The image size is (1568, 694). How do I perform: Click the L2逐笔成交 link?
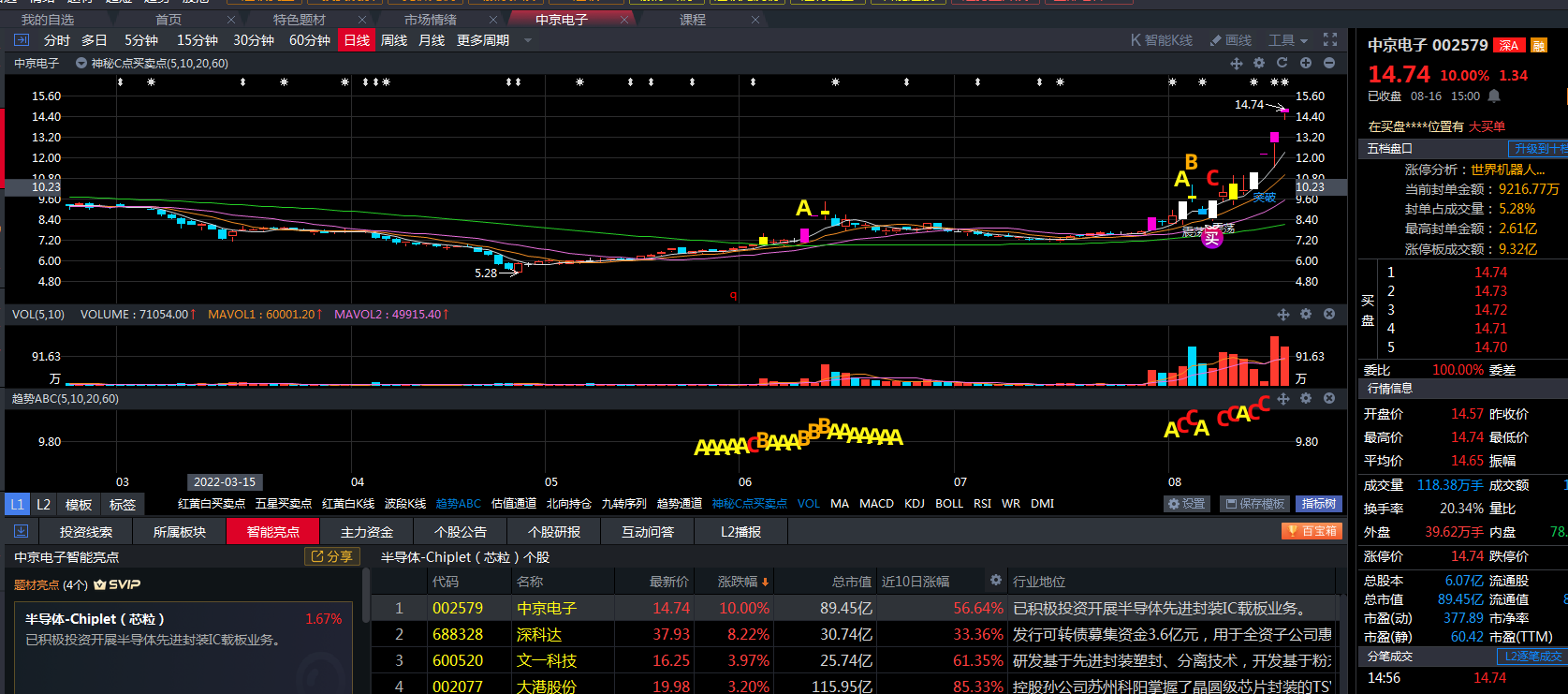[x=1534, y=657]
